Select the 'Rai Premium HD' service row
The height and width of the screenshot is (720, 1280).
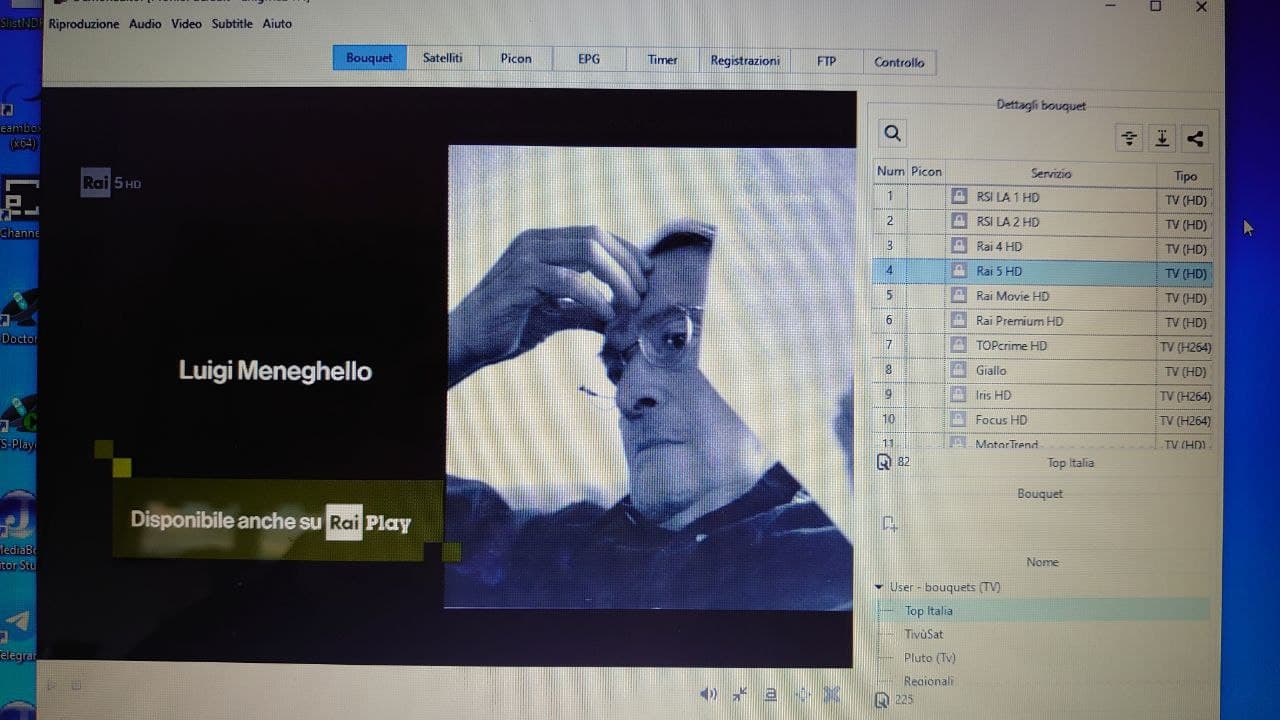tap(1043, 321)
